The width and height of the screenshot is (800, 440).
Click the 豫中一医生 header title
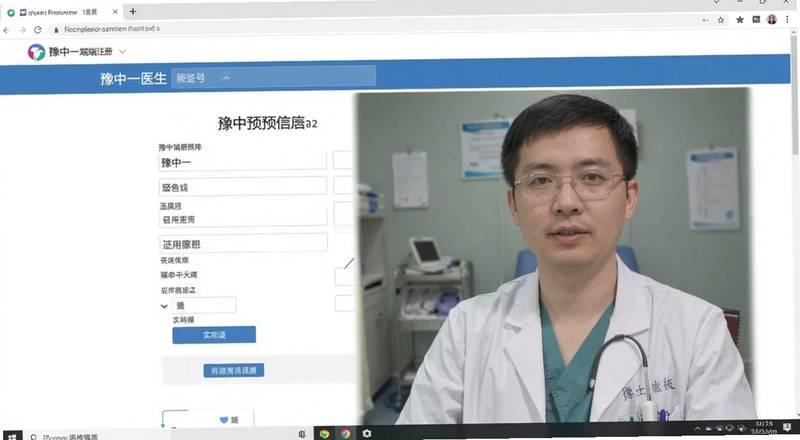[133, 79]
